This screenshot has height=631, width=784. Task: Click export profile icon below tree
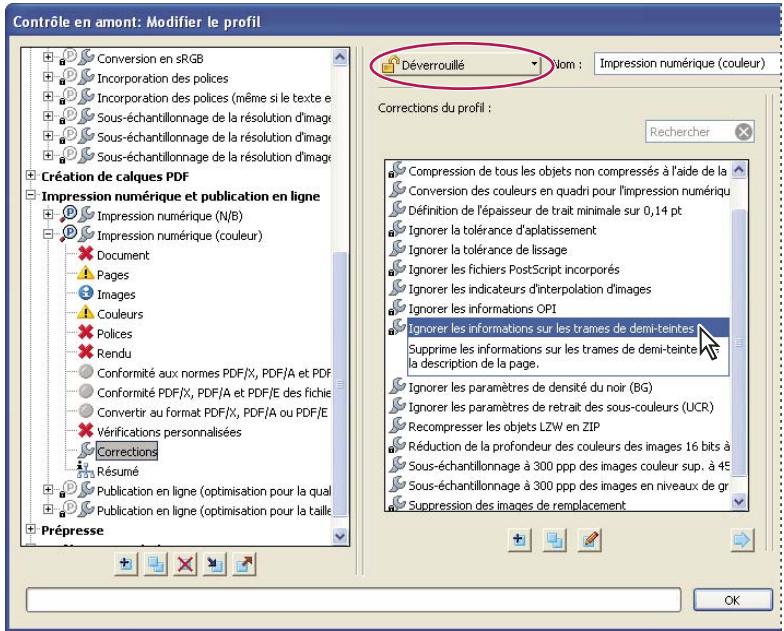(x=244, y=565)
